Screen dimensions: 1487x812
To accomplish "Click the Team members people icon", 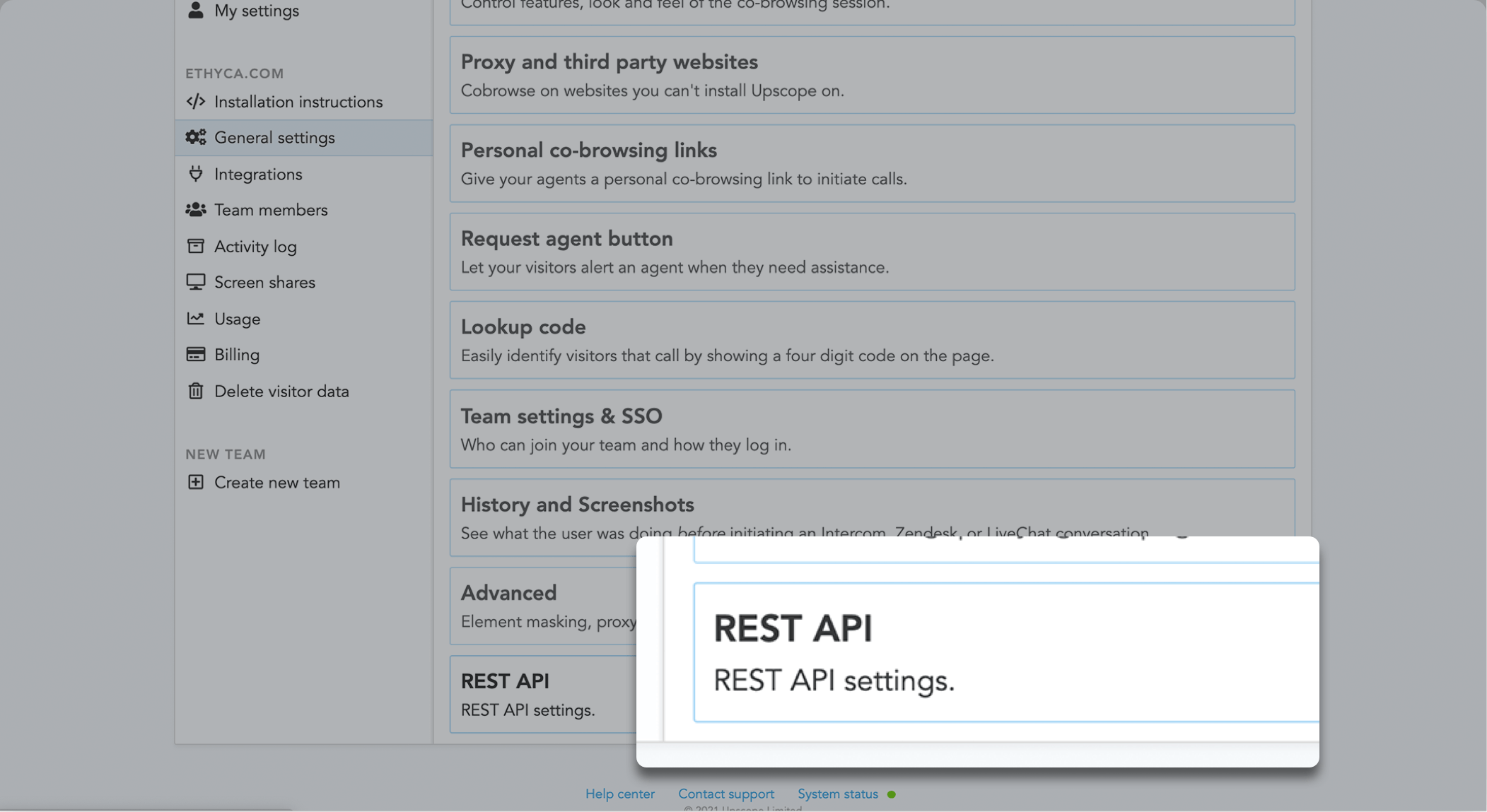I will coord(196,210).
